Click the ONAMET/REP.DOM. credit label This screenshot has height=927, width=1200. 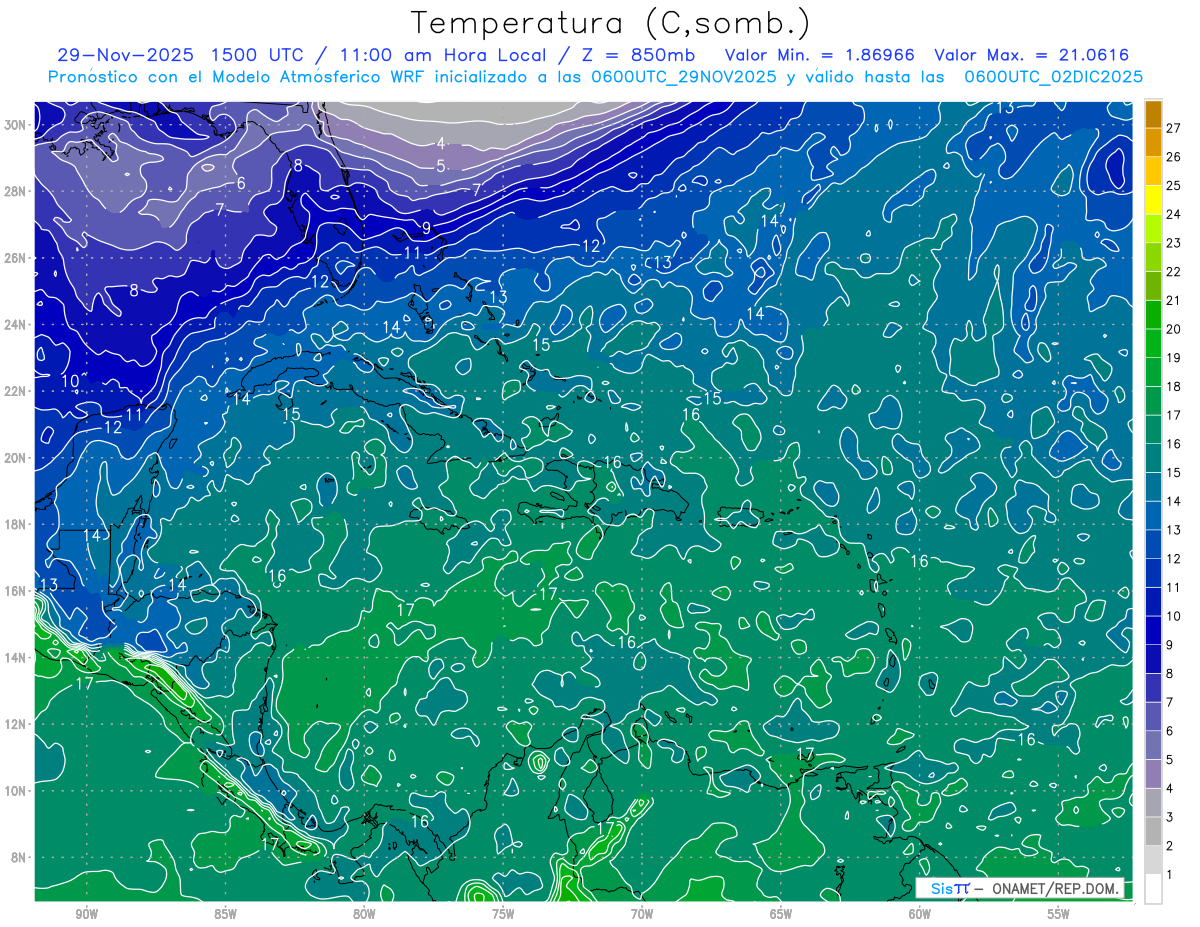[1054, 888]
